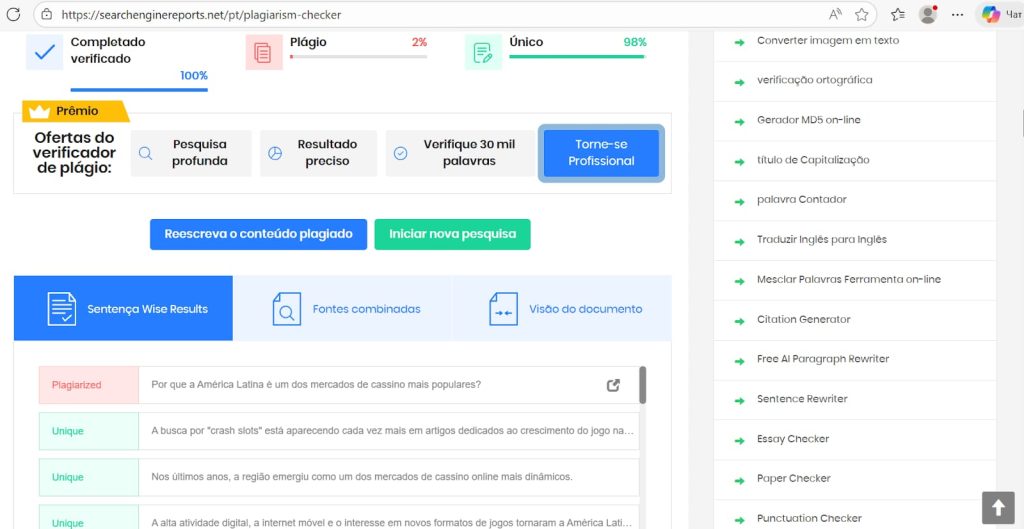This screenshot has width=1024, height=529.
Task: Click the results list scrollbar
Action: [642, 385]
